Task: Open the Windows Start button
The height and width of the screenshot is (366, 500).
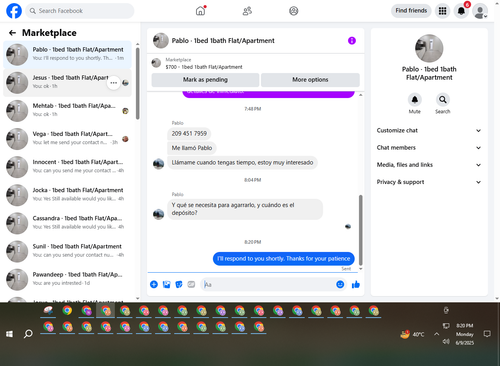Action: pyautogui.click(x=9, y=334)
